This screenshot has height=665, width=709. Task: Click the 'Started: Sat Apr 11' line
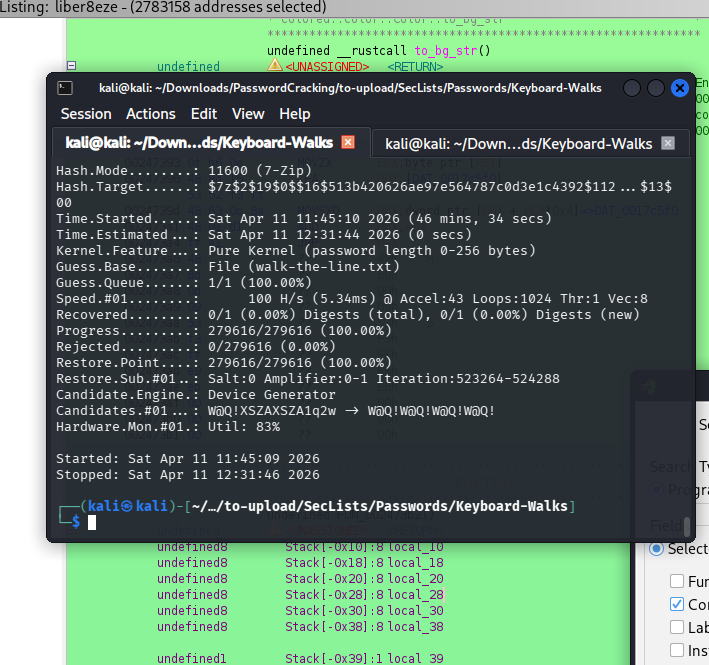pyautogui.click(x=188, y=459)
